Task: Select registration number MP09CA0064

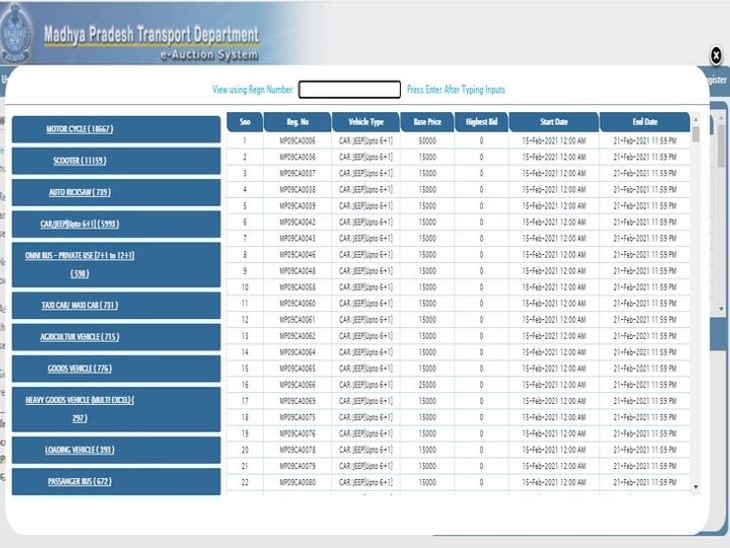Action: [297, 352]
